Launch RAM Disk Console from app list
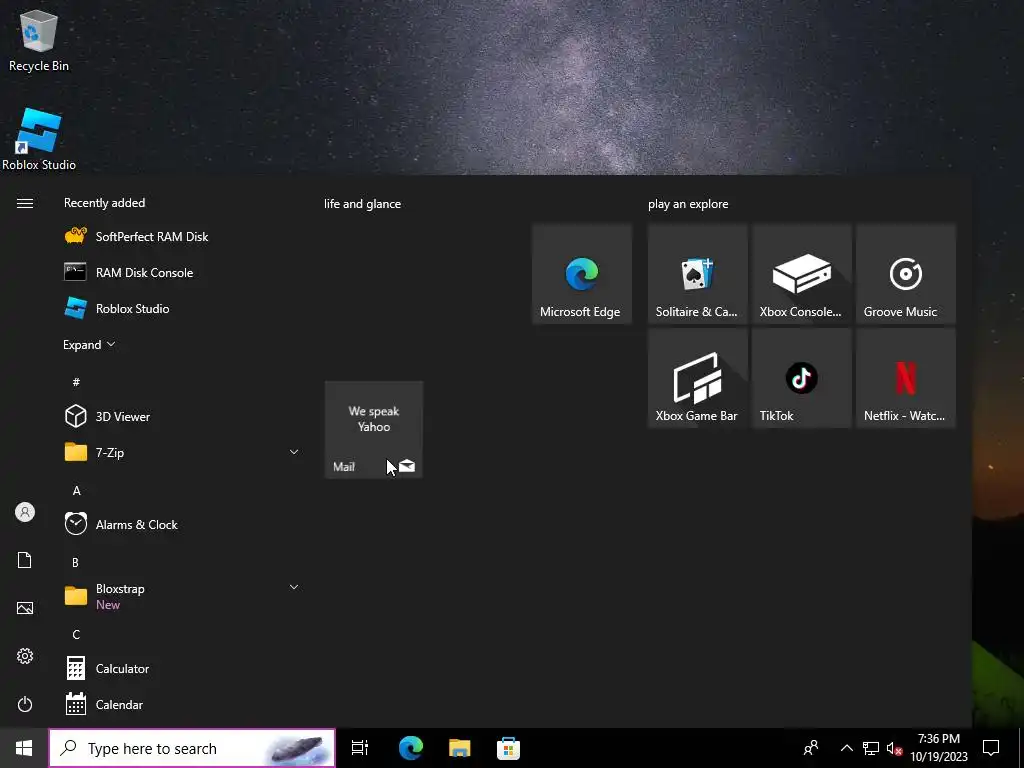1024x768 pixels. (x=182, y=272)
